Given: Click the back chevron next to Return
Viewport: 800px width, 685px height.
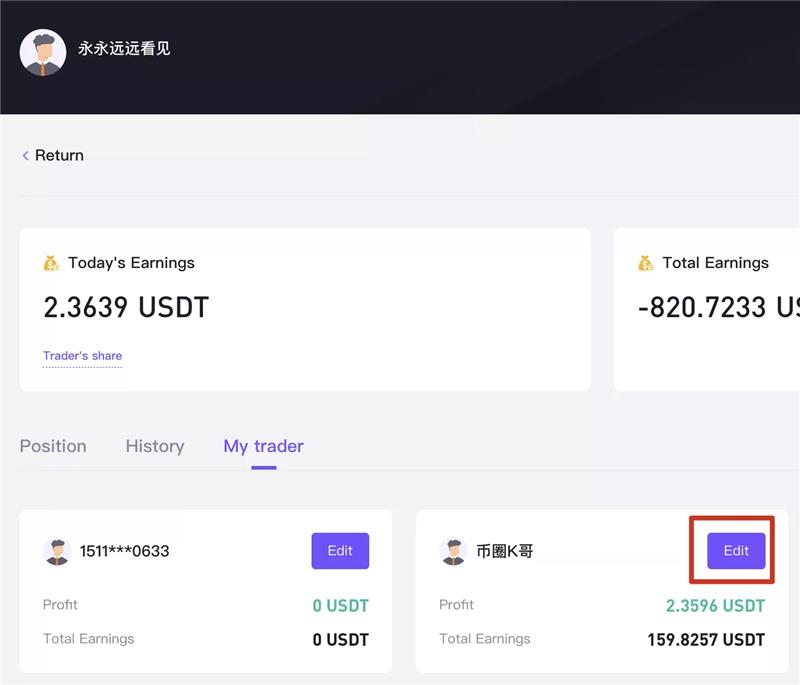Looking at the screenshot, I should coord(26,156).
